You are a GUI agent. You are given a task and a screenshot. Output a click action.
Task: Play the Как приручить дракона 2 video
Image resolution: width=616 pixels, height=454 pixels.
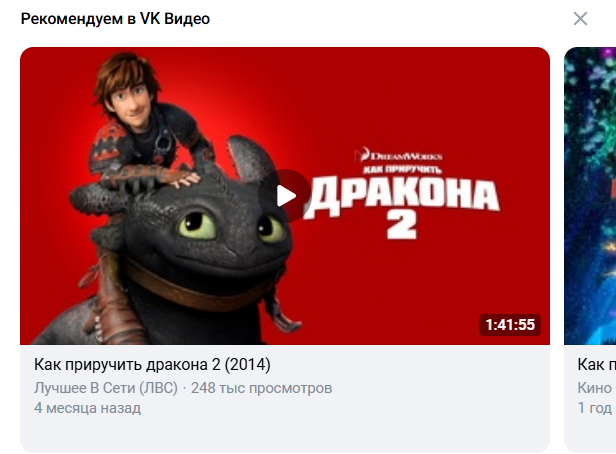[x=285, y=196]
